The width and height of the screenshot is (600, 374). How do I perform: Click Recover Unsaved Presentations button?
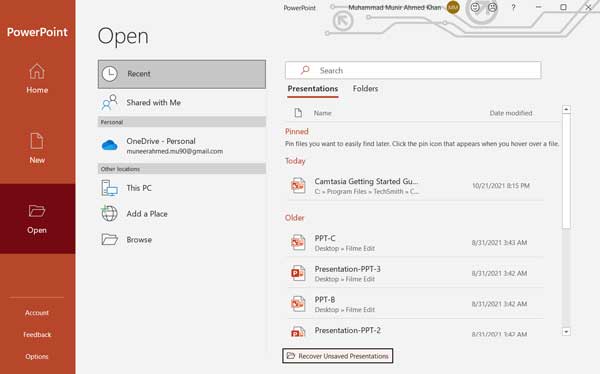click(x=338, y=356)
